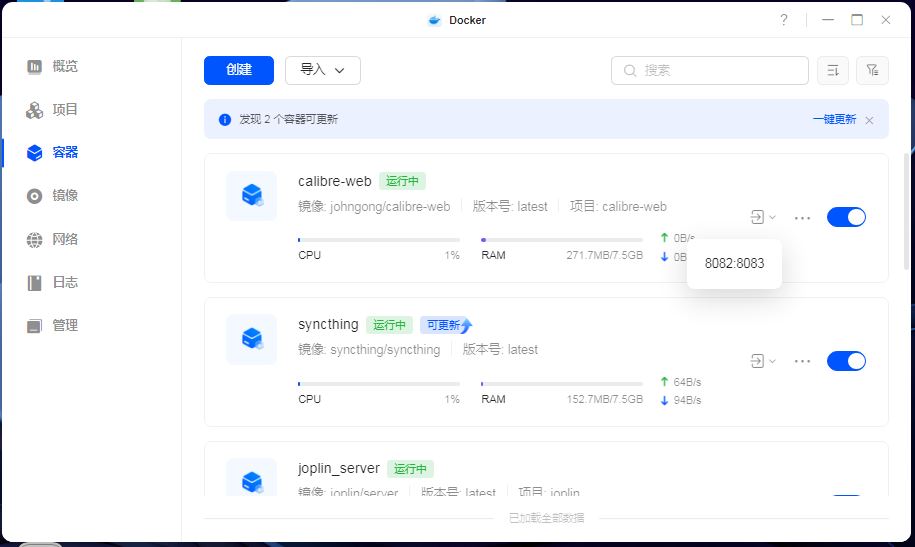Image resolution: width=915 pixels, height=547 pixels.
Task: Open the filter icon in the toolbar
Action: click(872, 70)
